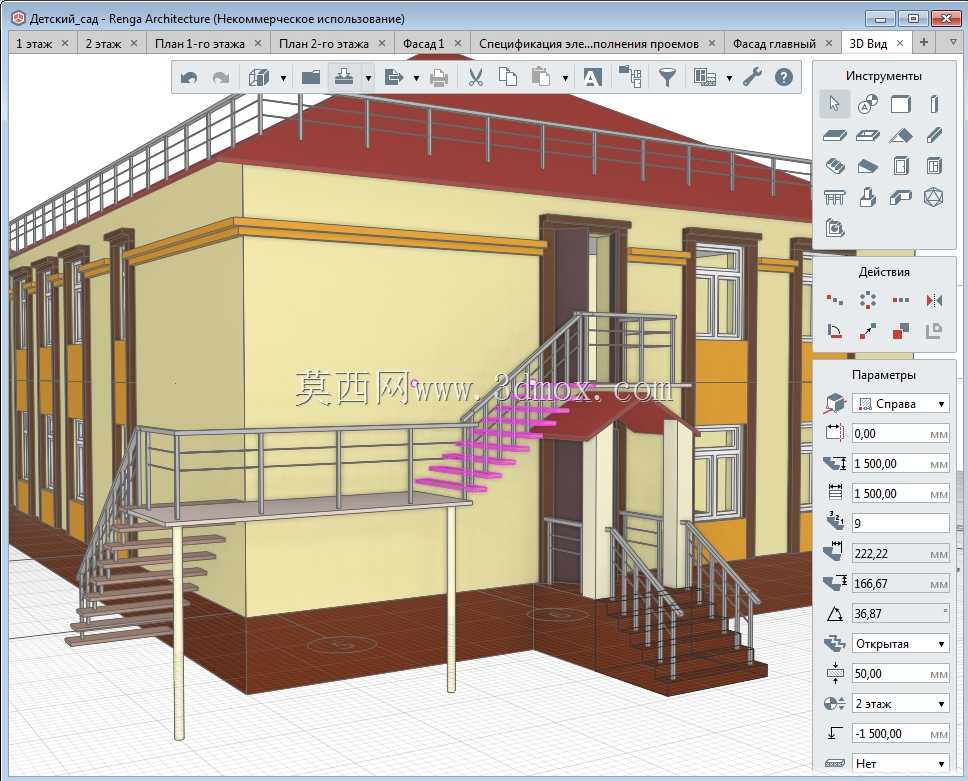Select the Ramp tool
This screenshot has height=781, width=968.
(x=867, y=165)
